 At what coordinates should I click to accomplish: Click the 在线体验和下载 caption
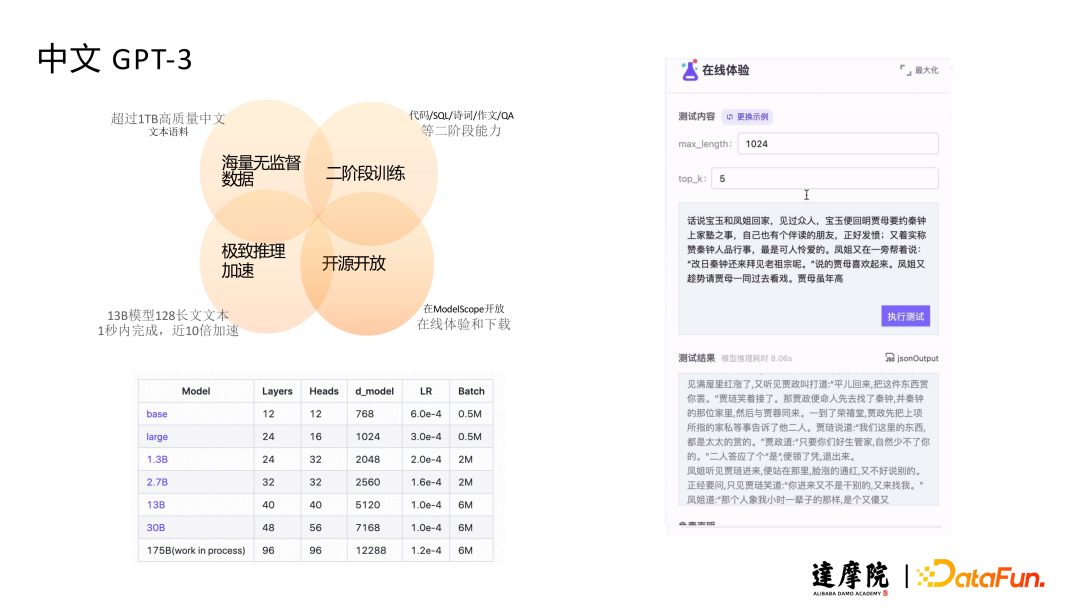[x=464, y=324]
